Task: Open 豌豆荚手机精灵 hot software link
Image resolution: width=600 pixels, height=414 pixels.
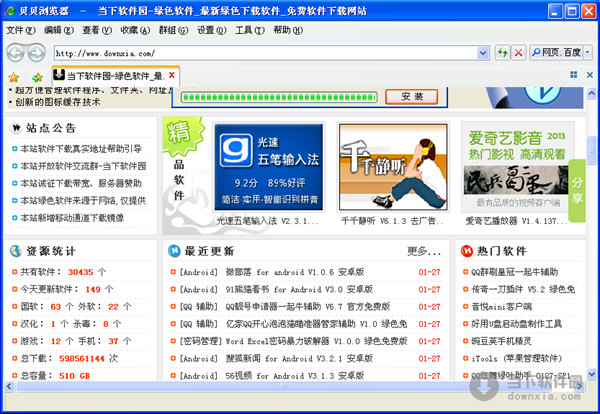Action: [x=501, y=341]
